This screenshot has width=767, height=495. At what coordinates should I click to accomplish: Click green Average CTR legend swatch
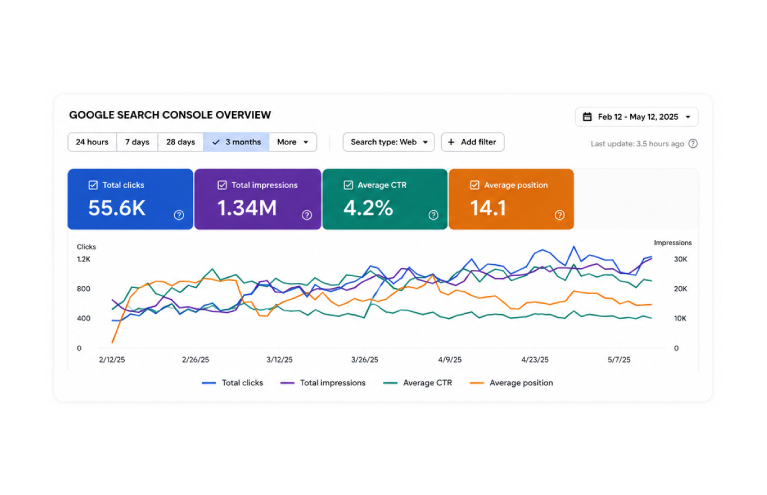(x=390, y=383)
